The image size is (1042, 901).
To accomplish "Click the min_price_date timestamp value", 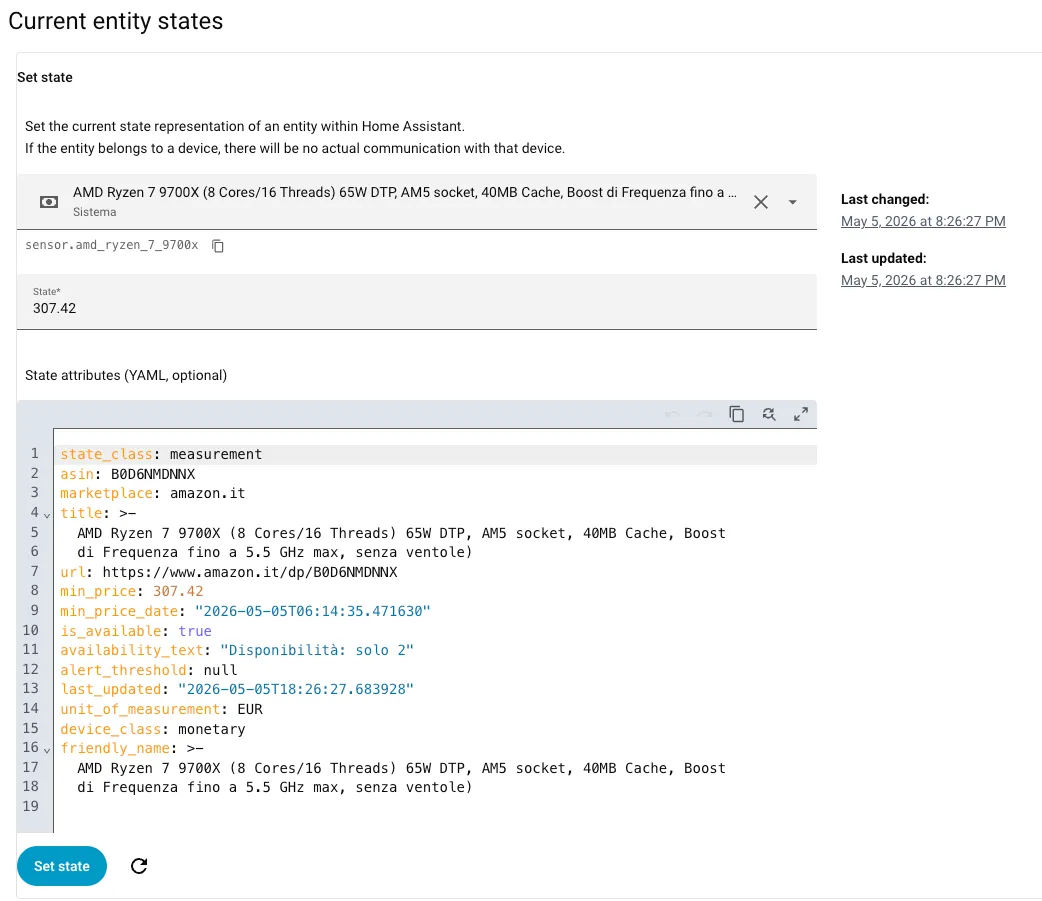I will click(312, 611).
